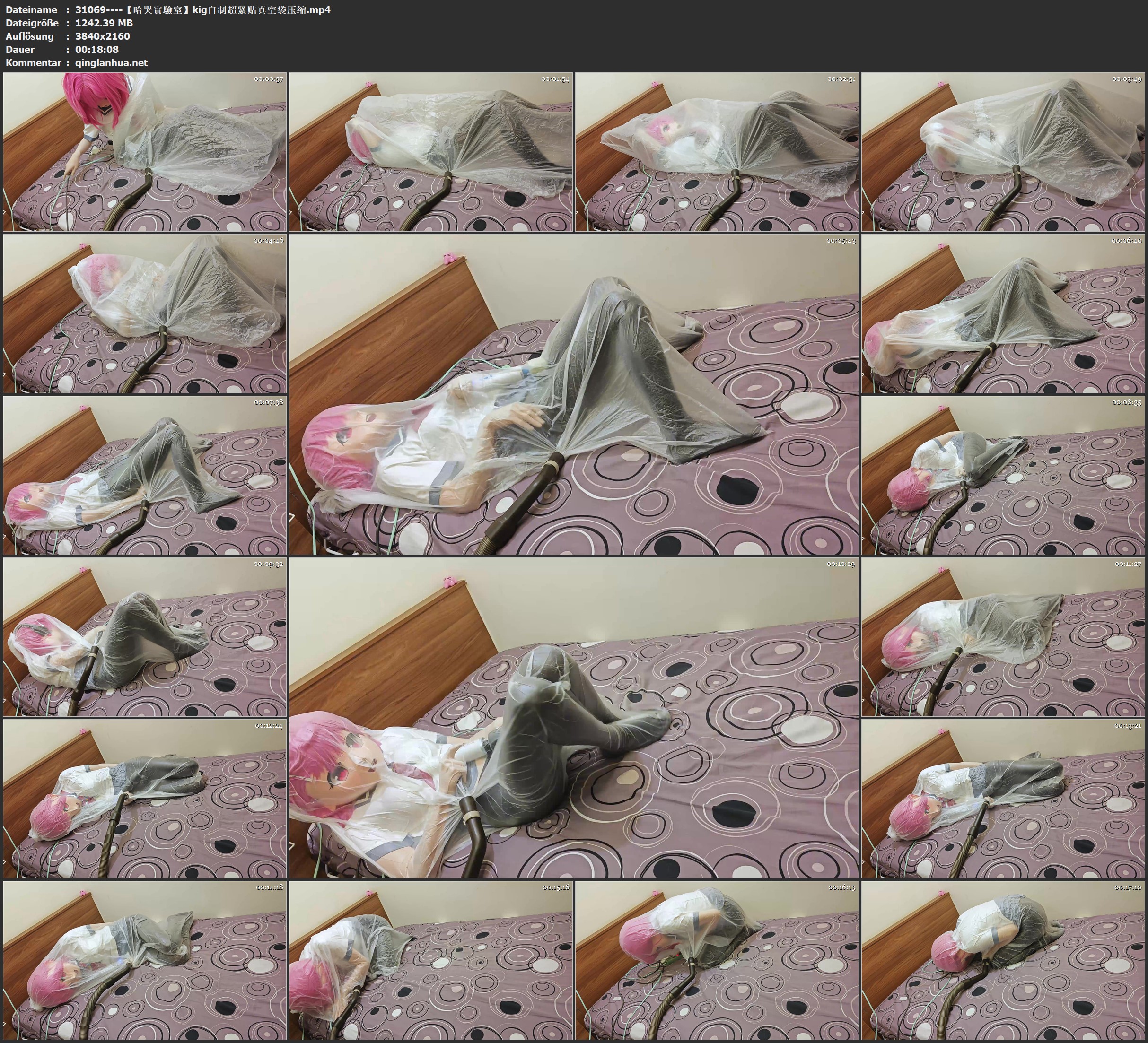Select the 3840x2160 resolution value

pyautogui.click(x=103, y=36)
